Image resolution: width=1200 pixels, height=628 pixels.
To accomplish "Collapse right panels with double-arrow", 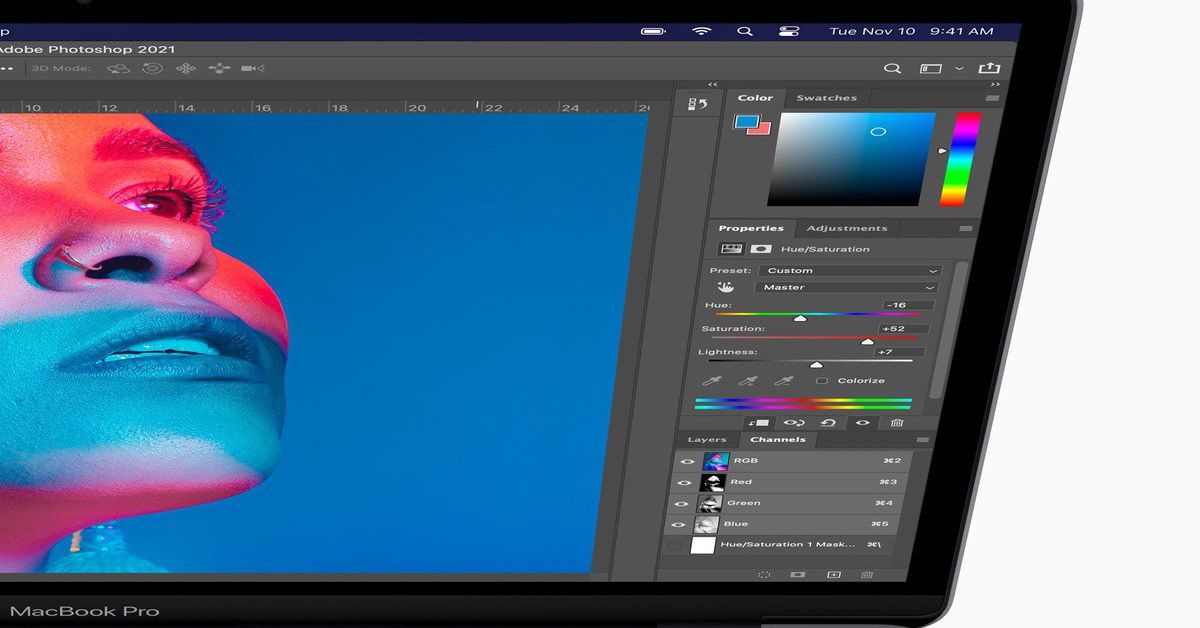I will [995, 85].
